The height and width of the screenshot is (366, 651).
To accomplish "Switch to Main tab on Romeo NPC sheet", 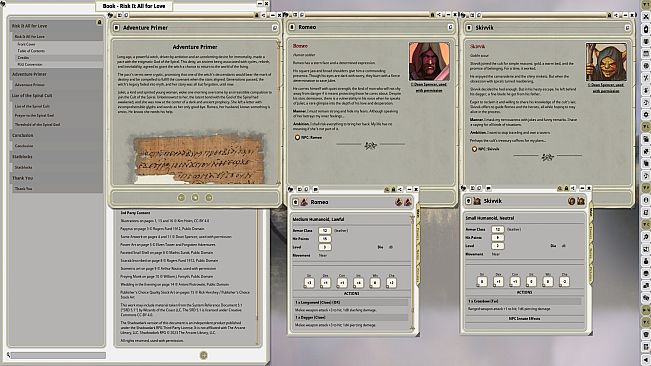I will 418,212.
